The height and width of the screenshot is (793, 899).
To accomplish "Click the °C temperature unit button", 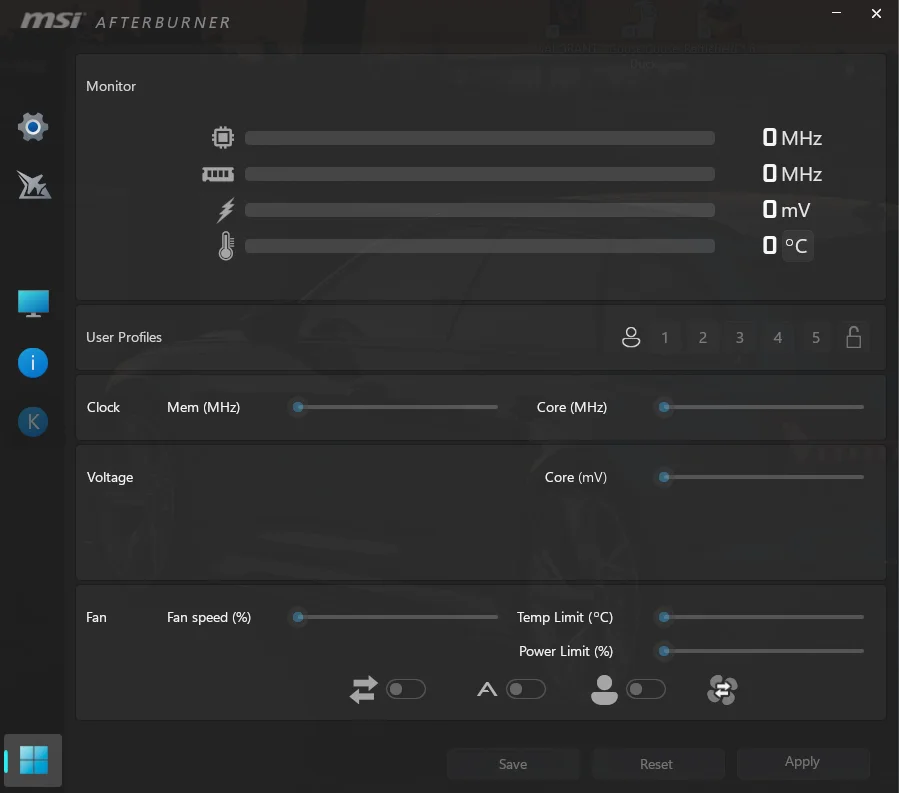I will (797, 246).
